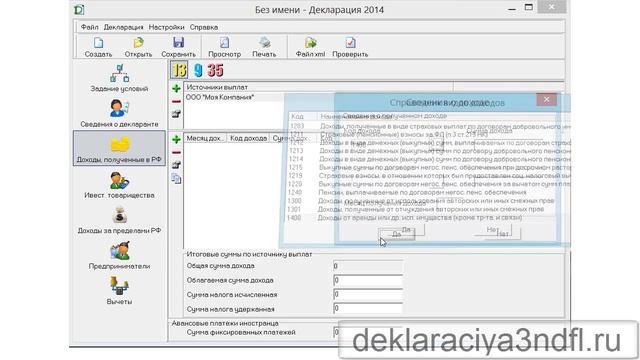Open the Декларация menu
This screenshot has height=360, width=640.
click(123, 27)
